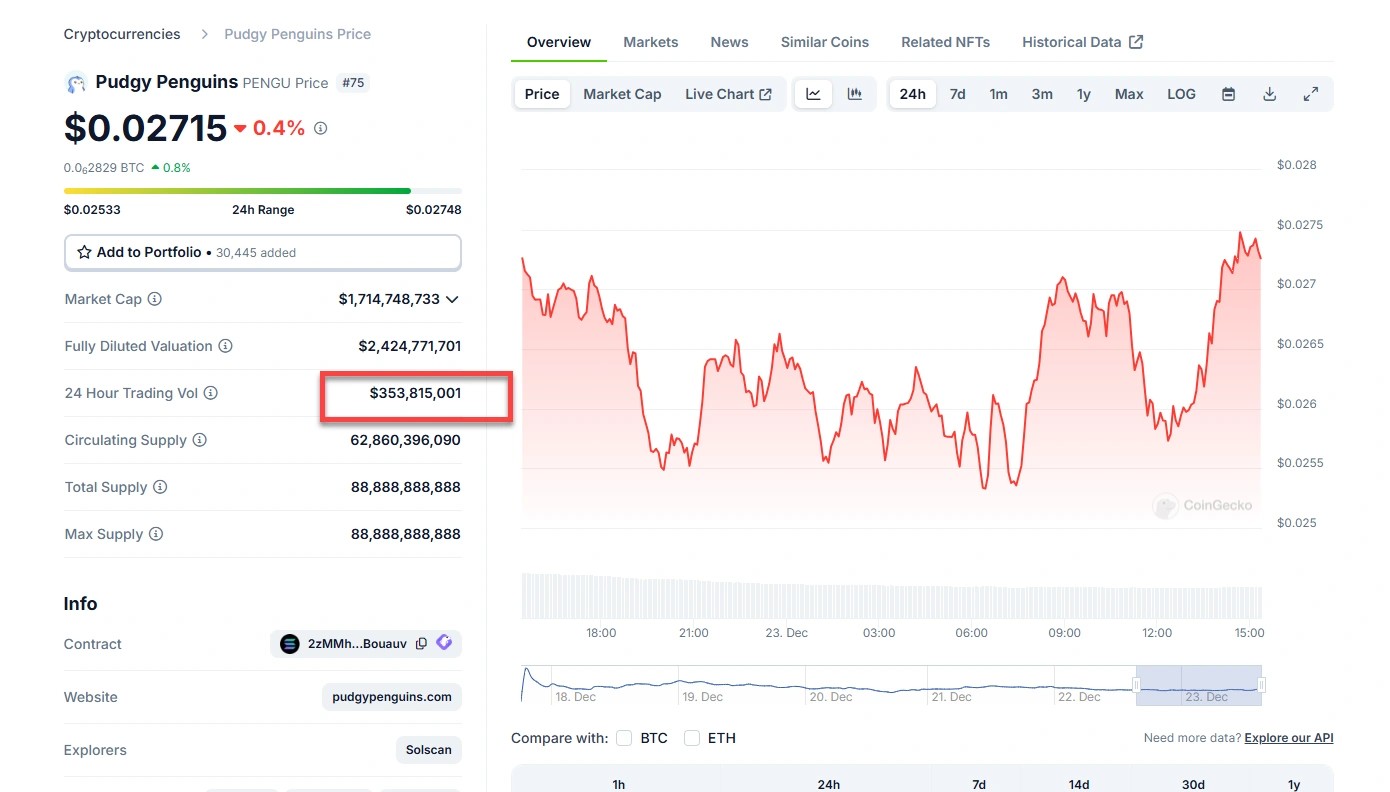Image resolution: width=1390 pixels, height=792 pixels.
Task: Expand the chart to fullscreen
Action: [x=1311, y=94]
